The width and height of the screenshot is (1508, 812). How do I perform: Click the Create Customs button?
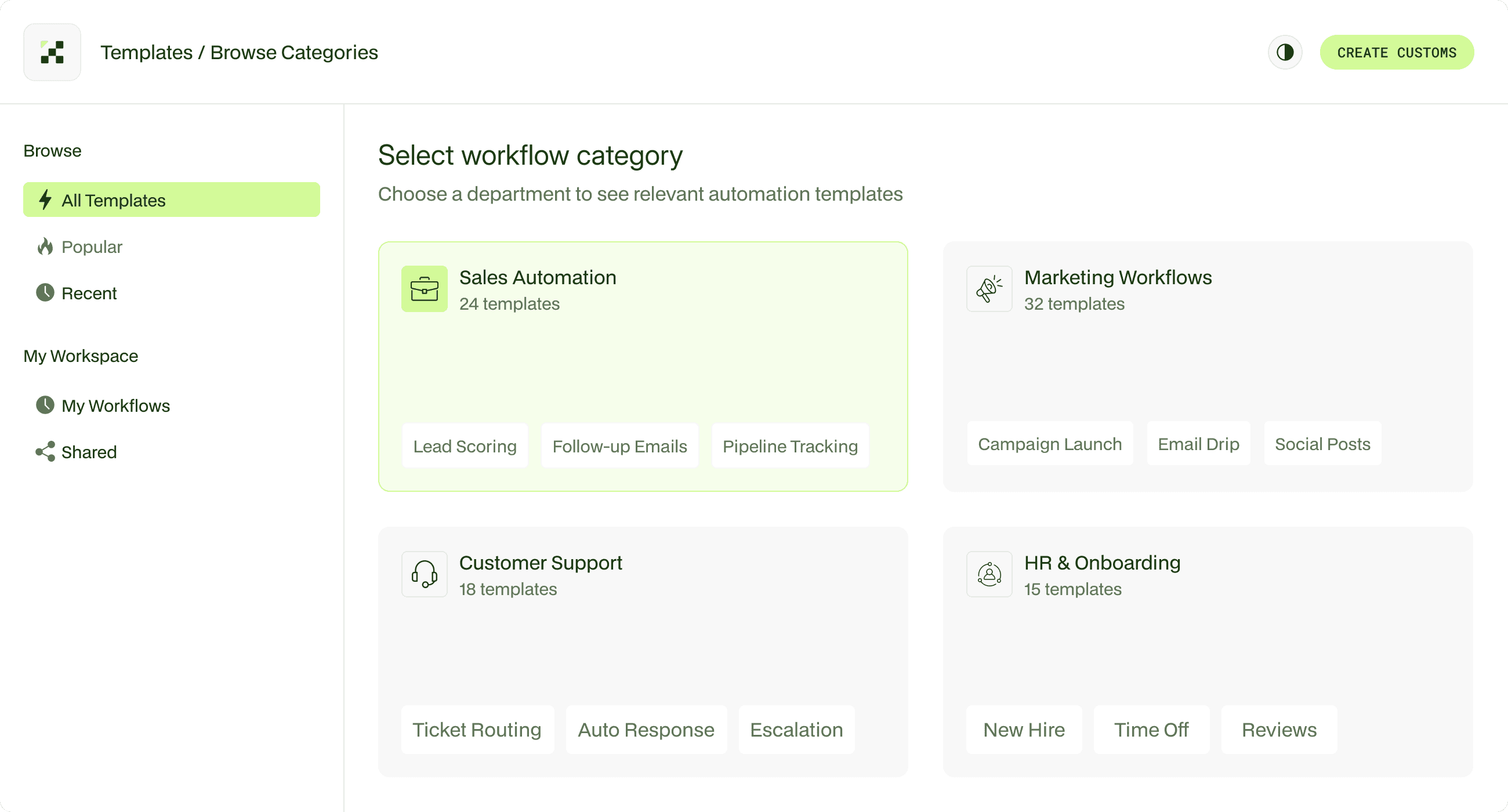[1396, 52]
